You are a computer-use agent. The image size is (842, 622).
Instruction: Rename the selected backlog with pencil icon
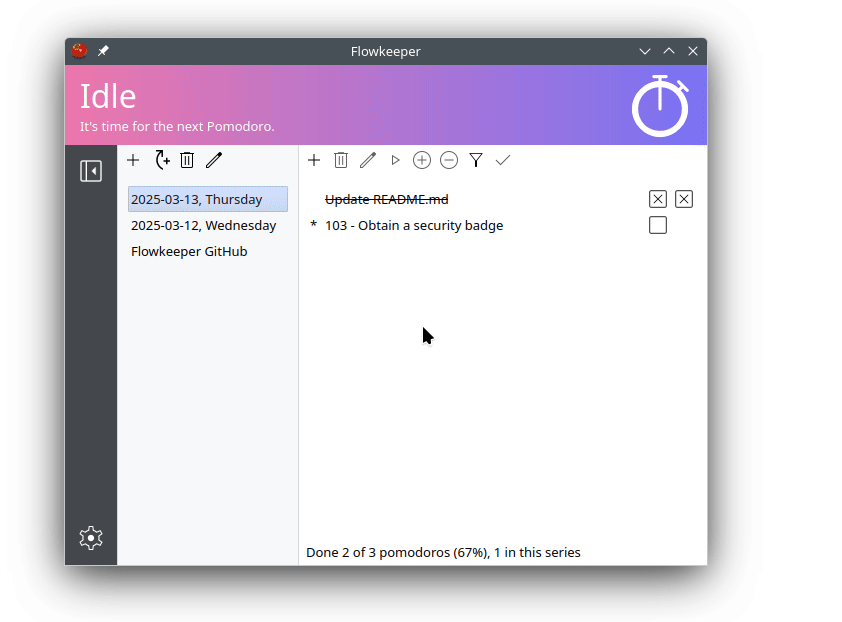pyautogui.click(x=214, y=160)
